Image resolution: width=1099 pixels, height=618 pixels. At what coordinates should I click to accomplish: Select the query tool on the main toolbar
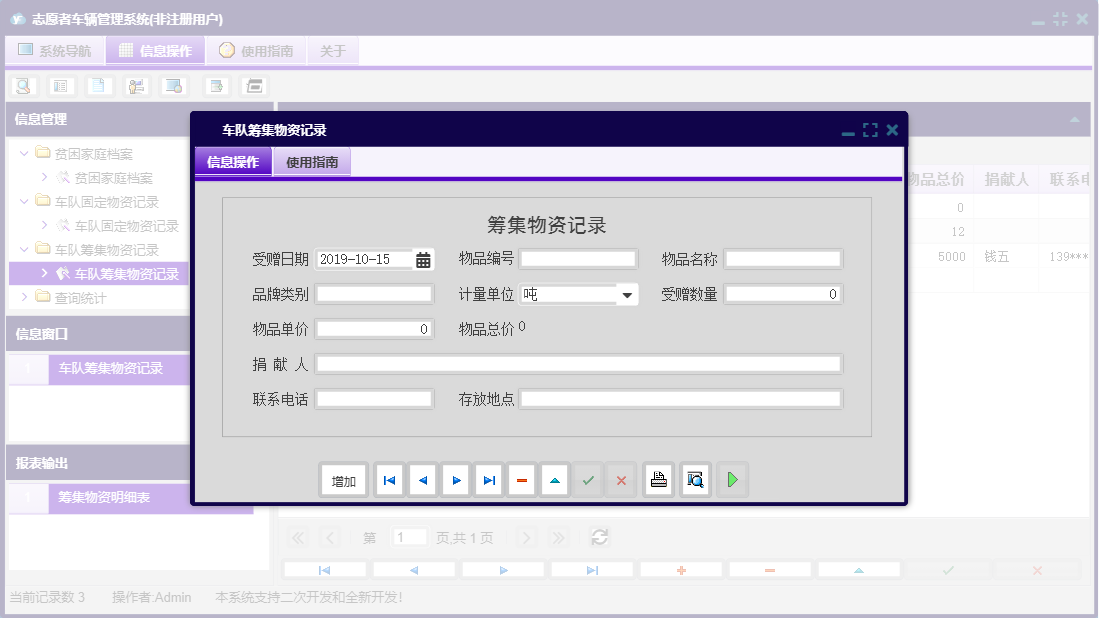click(x=22, y=85)
